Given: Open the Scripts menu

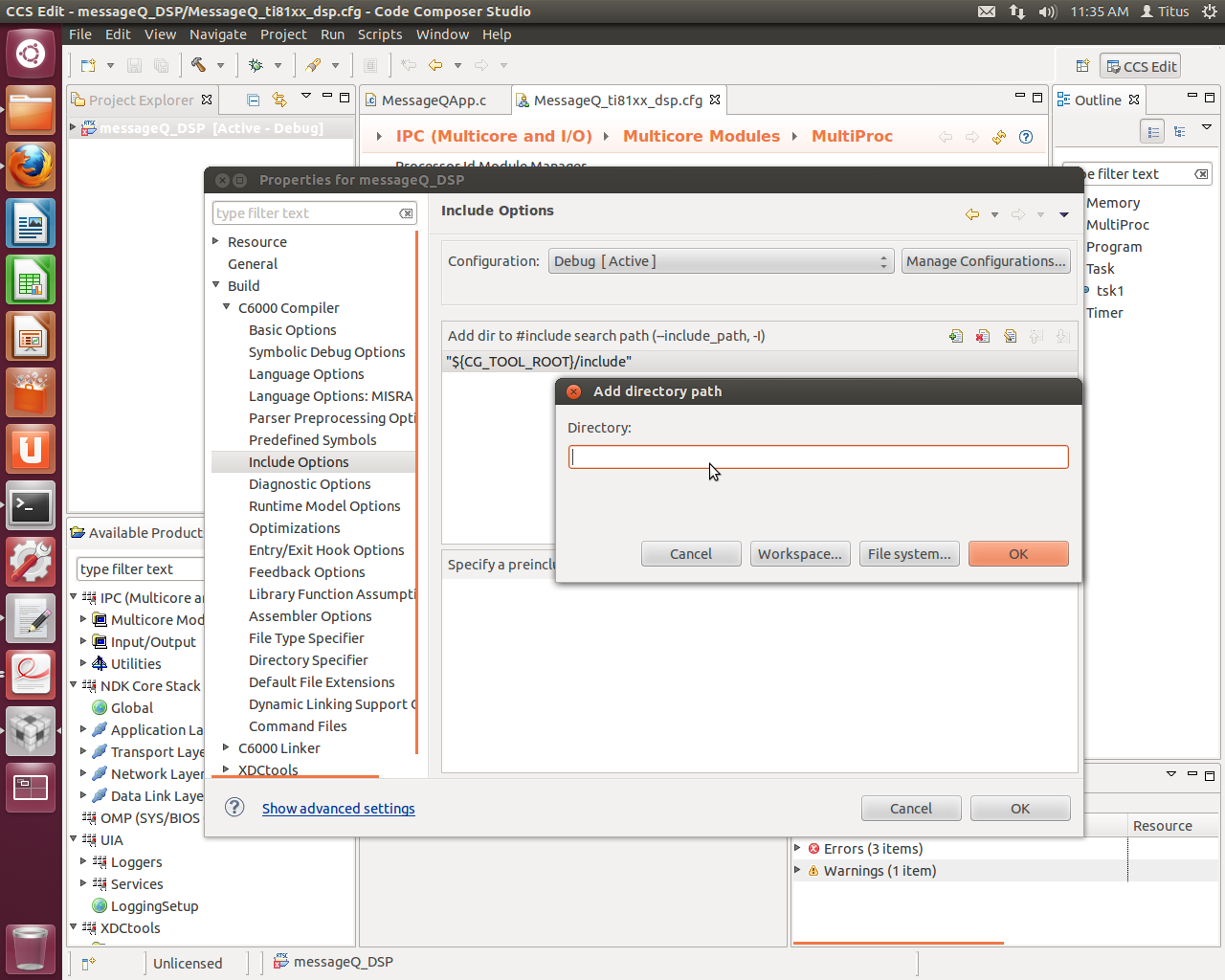Looking at the screenshot, I should 380,33.
